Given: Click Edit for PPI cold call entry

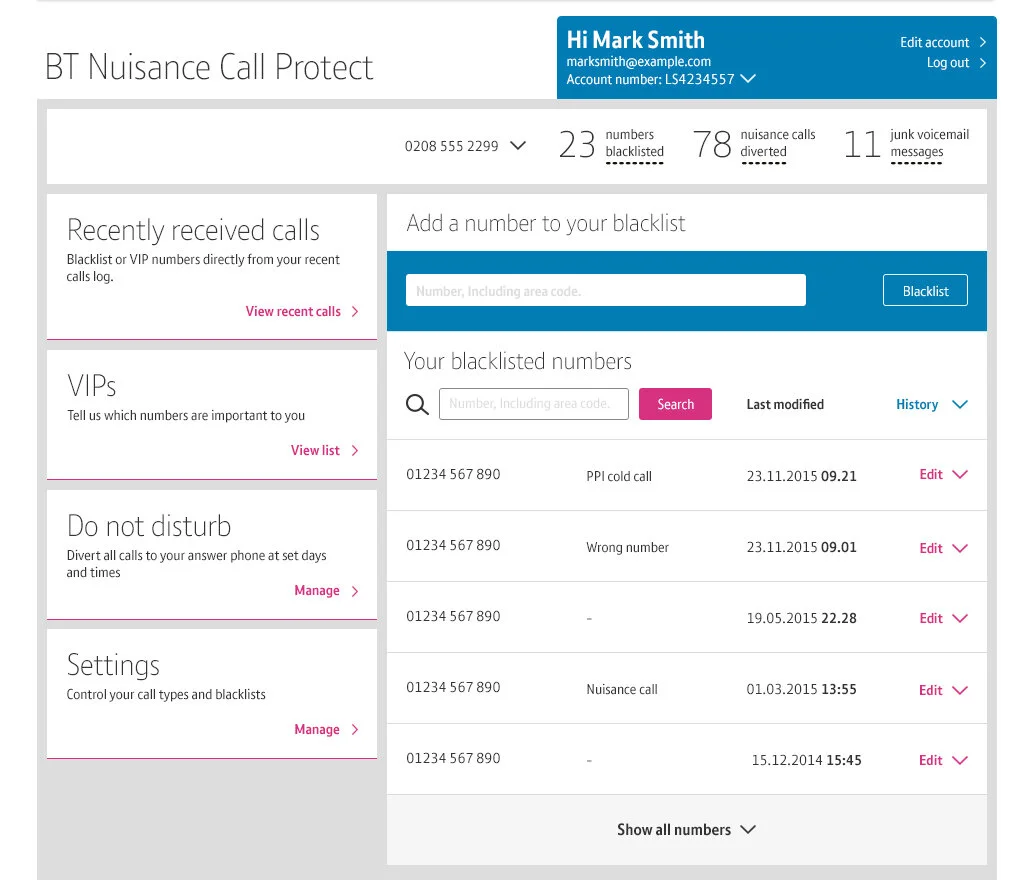Looking at the screenshot, I should click(x=931, y=474).
